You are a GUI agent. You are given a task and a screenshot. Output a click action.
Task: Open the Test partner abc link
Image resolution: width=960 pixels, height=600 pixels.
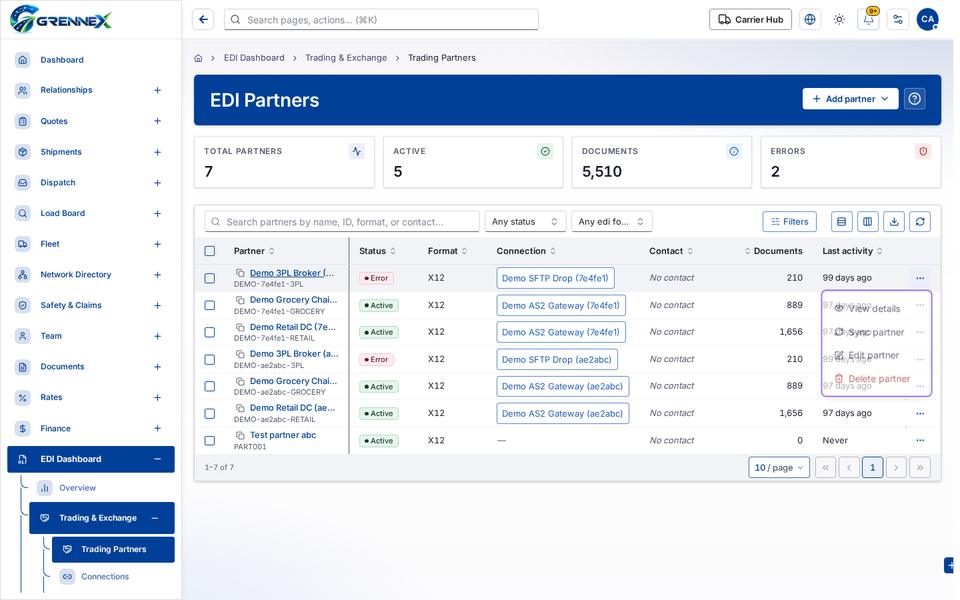coord(283,435)
